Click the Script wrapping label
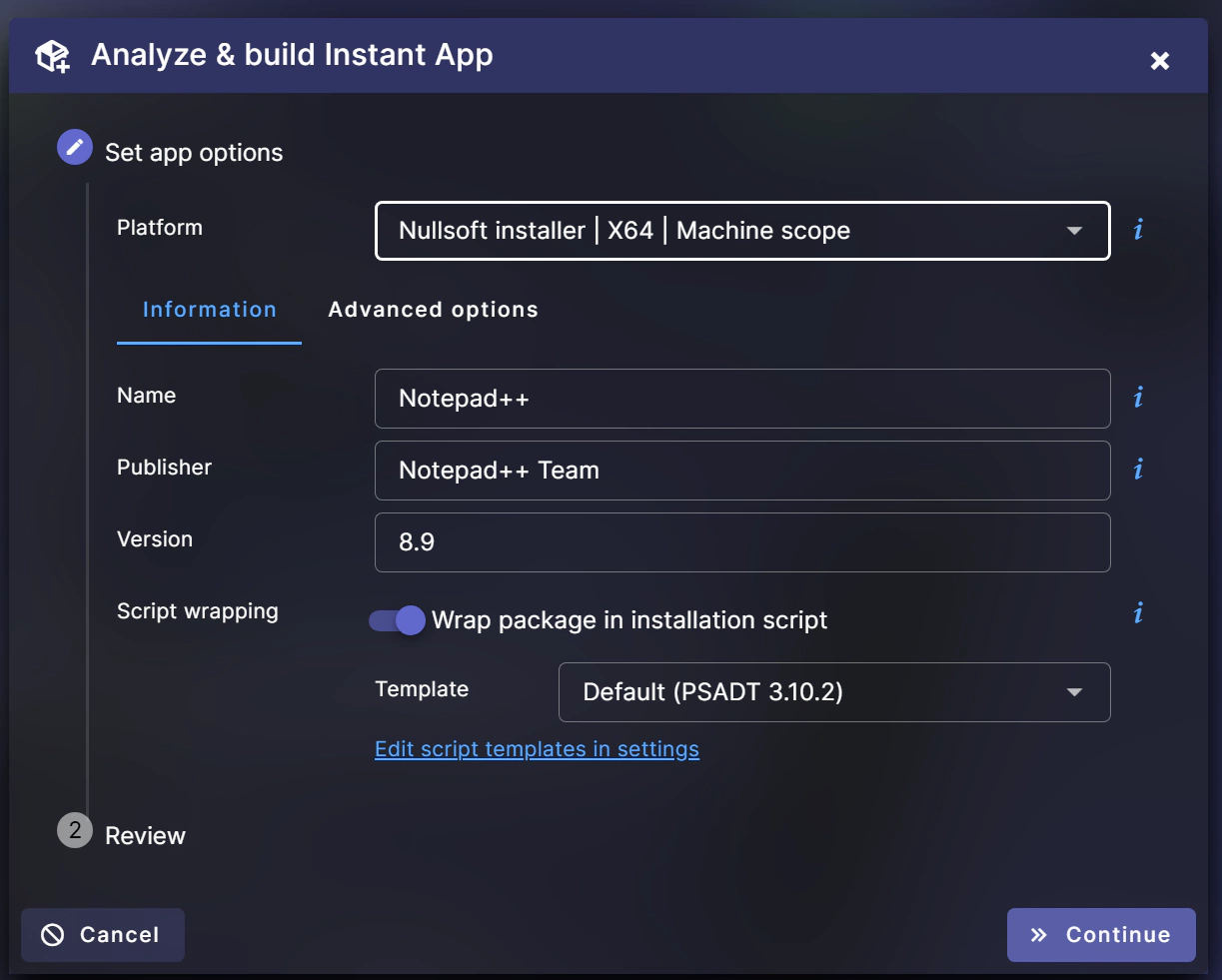 click(198, 611)
